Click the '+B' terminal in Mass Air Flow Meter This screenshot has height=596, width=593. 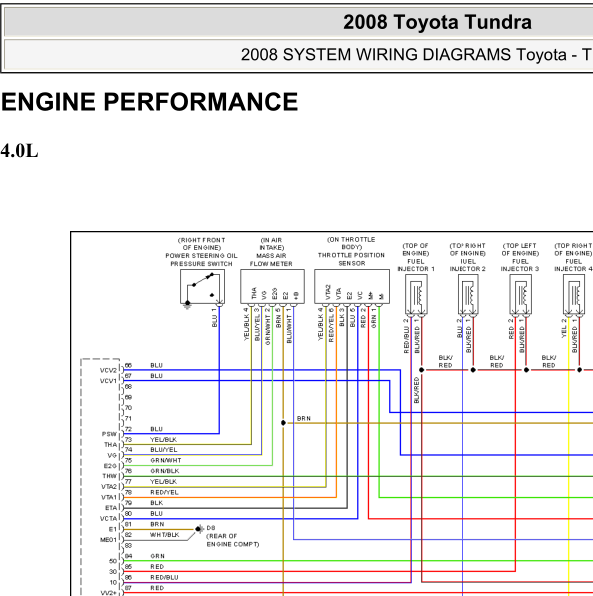tap(296, 295)
